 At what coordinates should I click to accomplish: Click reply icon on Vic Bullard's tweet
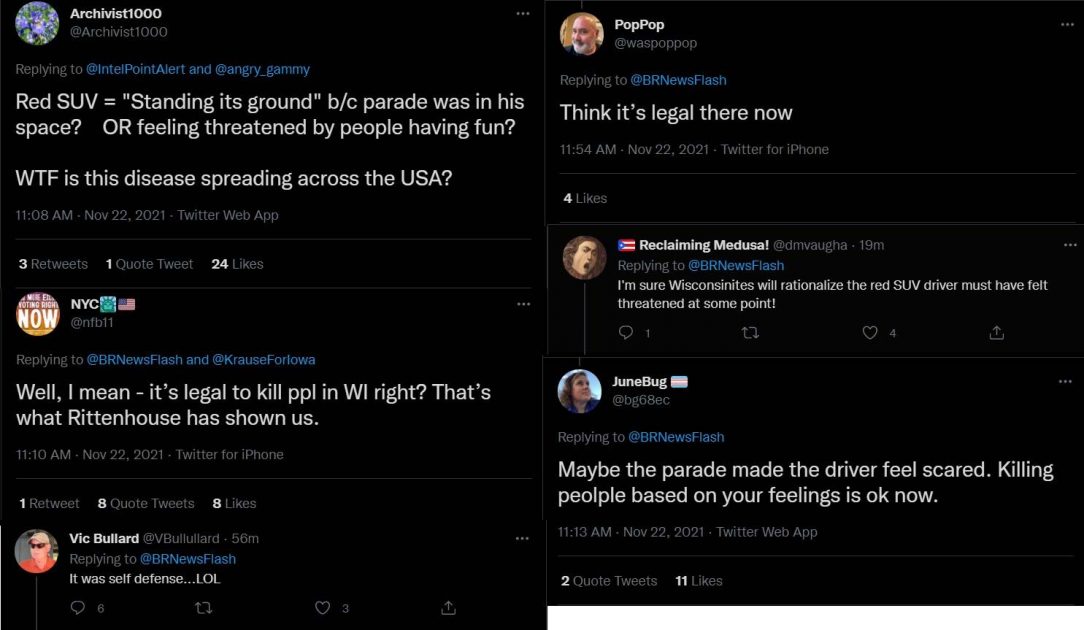point(78,607)
